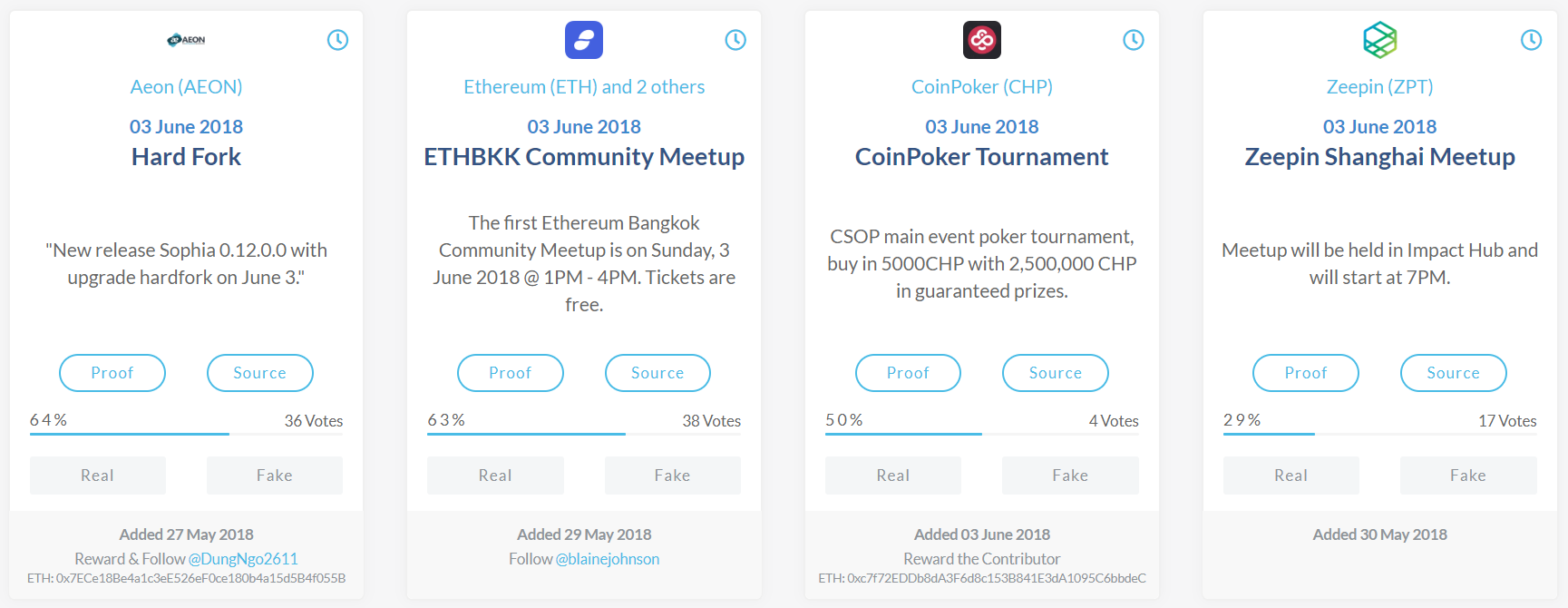Vote Fake on CoinPoker Tournament
The width and height of the screenshot is (1568, 608).
[1070, 476]
